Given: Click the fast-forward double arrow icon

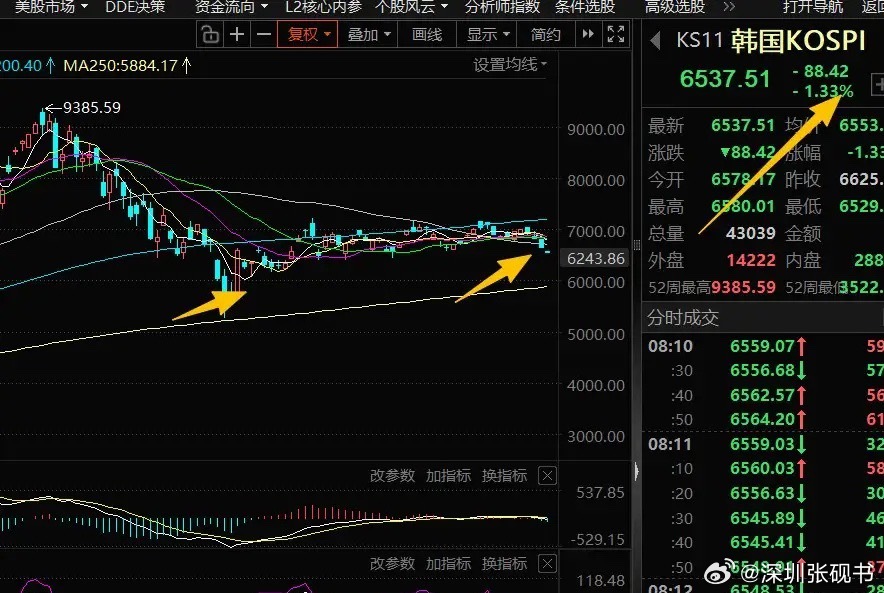Looking at the screenshot, I should [x=588, y=34].
